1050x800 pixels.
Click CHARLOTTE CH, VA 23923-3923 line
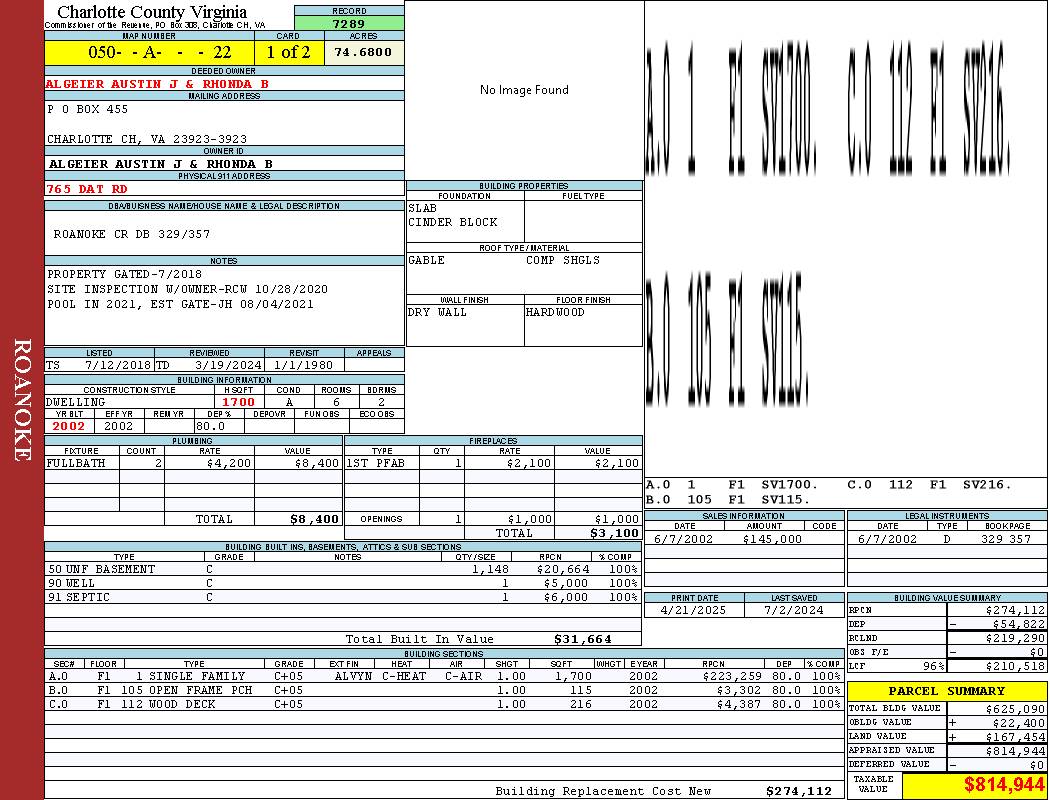click(147, 139)
